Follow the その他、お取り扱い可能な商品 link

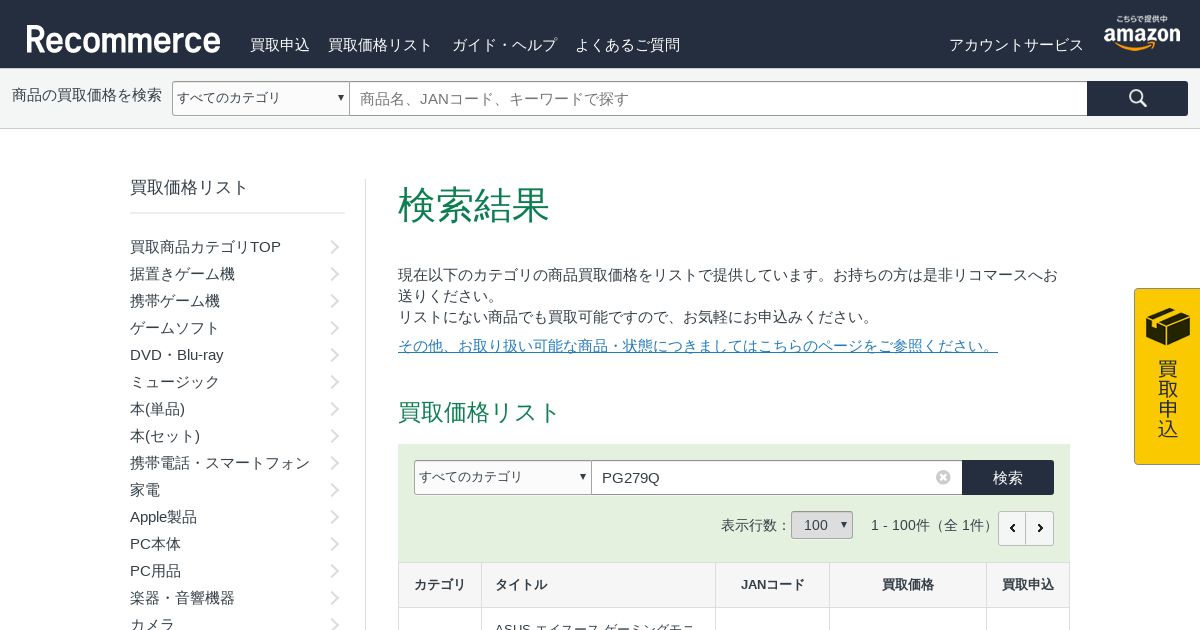point(697,345)
